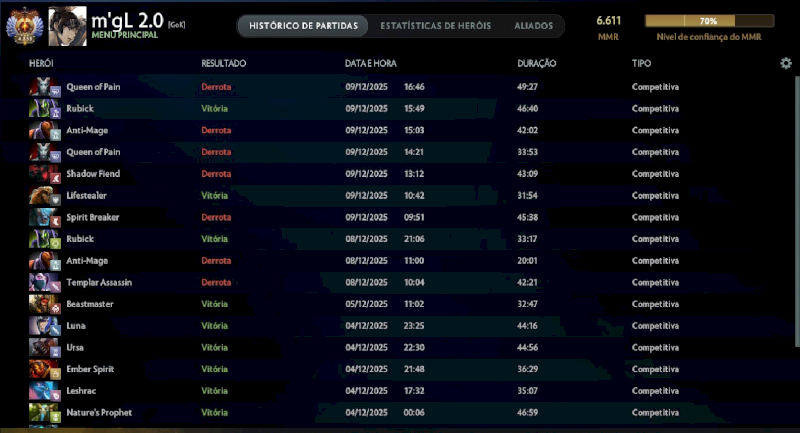Click the MMR confidence 70% bar
The image size is (800, 433).
pyautogui.click(x=709, y=21)
